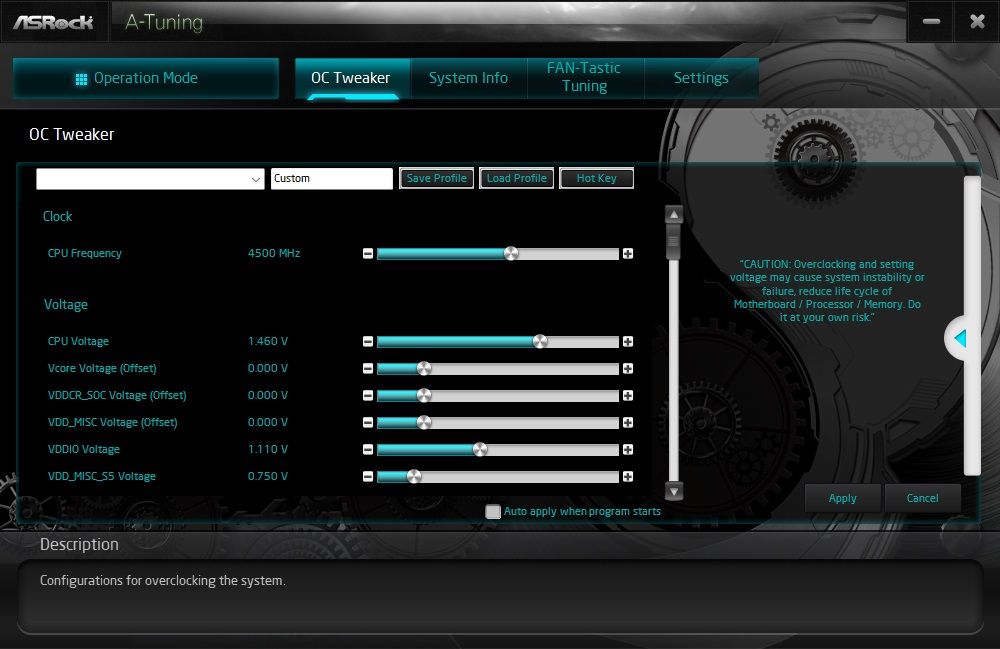1000x649 pixels.
Task: Increase VDDCR_SOC Voltage (Offset) with plus icon
Action: click(x=628, y=396)
